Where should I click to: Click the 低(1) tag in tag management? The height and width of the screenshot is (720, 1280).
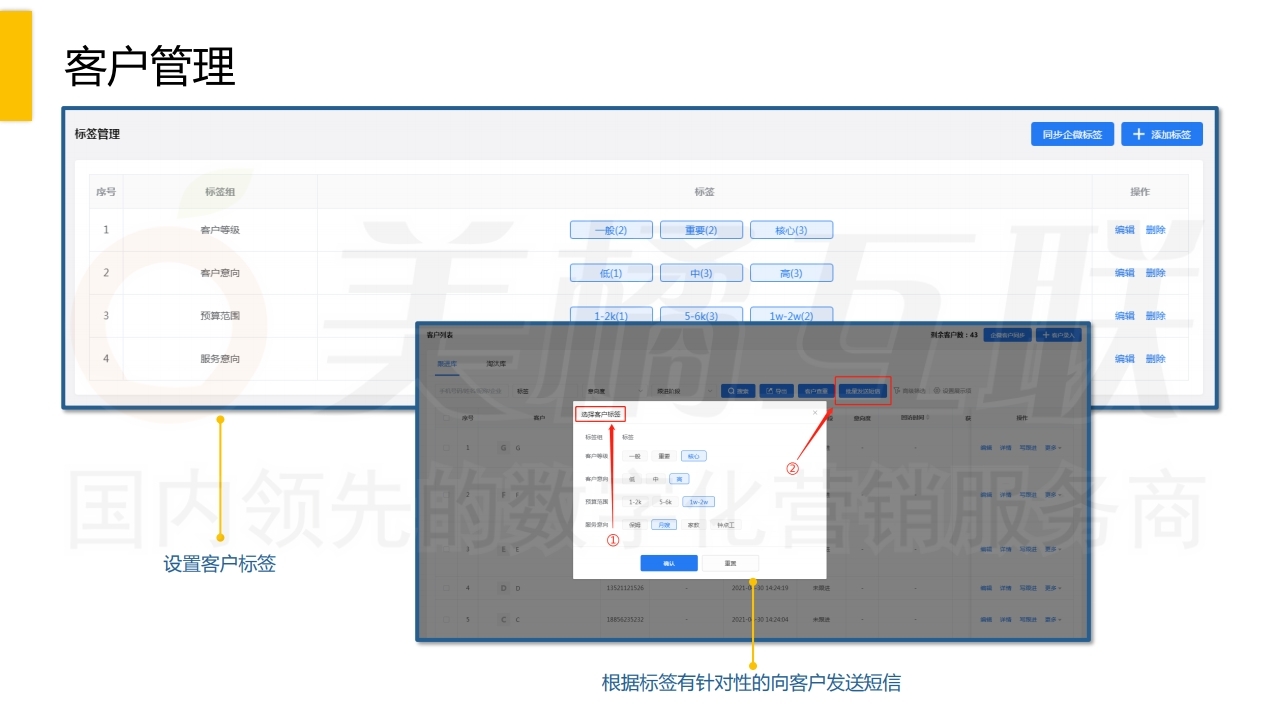click(611, 273)
